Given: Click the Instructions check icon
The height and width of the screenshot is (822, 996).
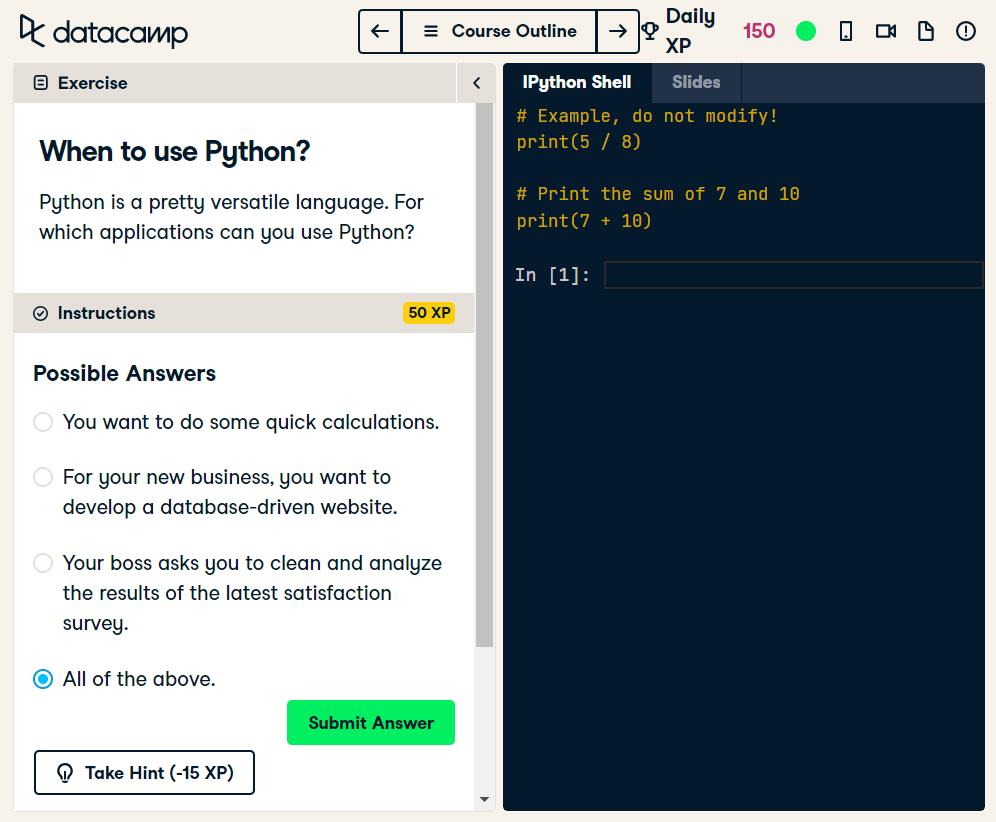Looking at the screenshot, I should [x=41, y=313].
